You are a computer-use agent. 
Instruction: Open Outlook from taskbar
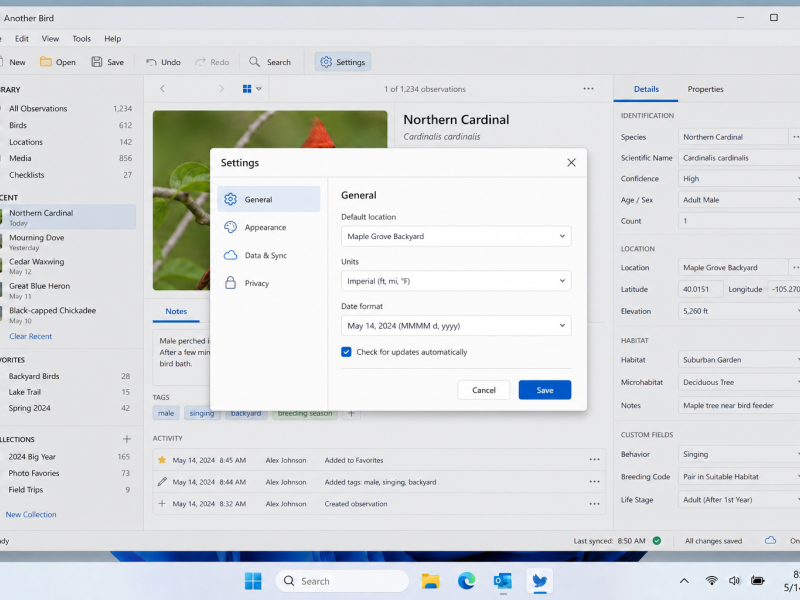pyautogui.click(x=503, y=581)
